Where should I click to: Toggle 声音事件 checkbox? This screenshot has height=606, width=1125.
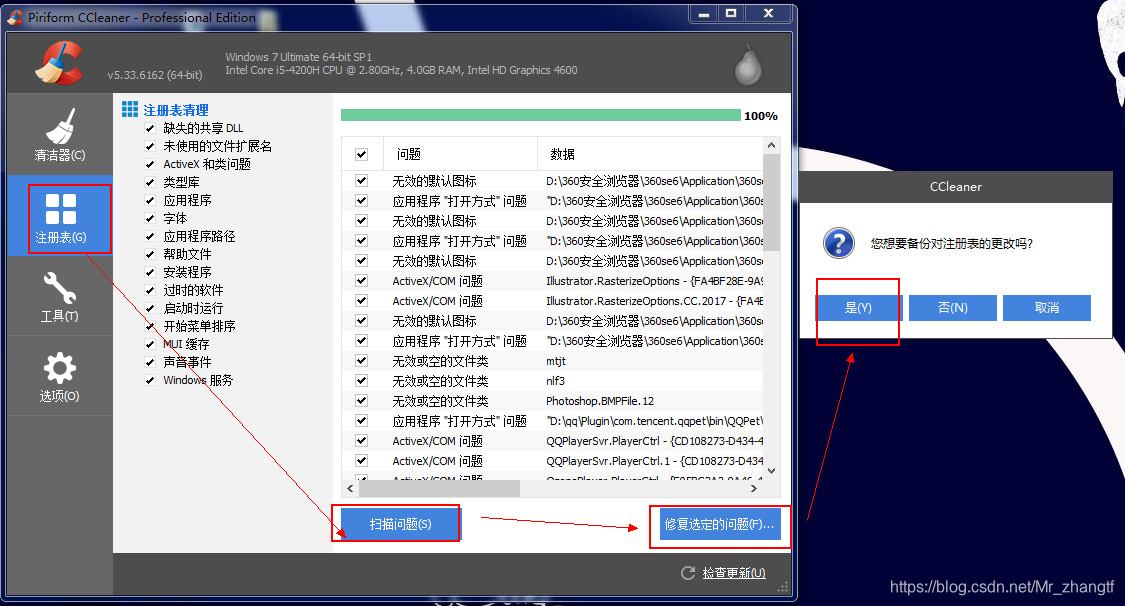coord(150,362)
